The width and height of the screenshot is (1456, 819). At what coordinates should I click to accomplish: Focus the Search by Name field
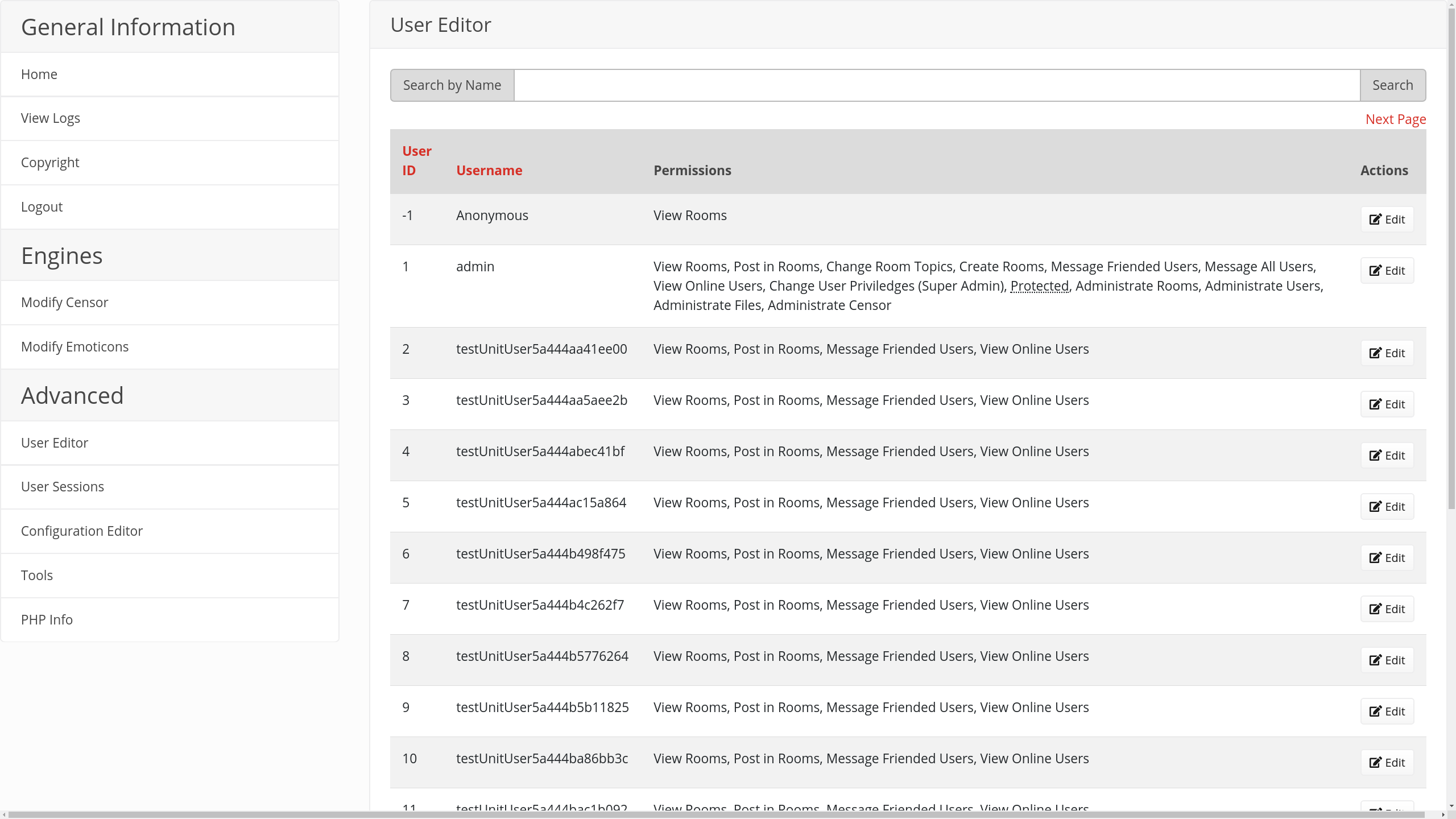click(x=936, y=85)
